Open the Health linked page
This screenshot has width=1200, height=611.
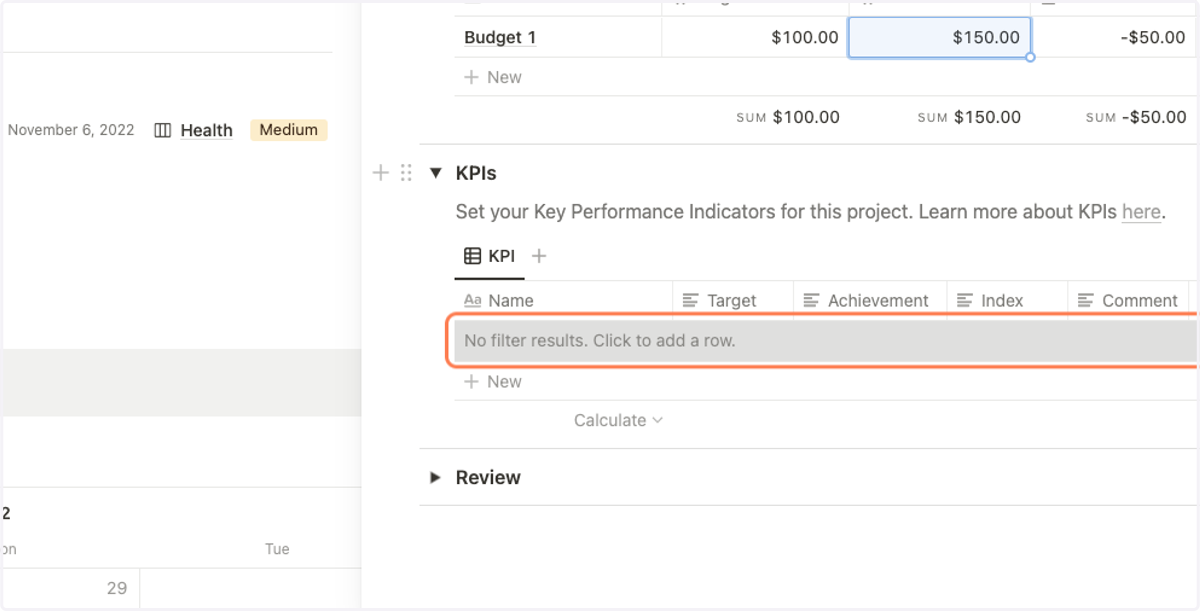coord(206,130)
